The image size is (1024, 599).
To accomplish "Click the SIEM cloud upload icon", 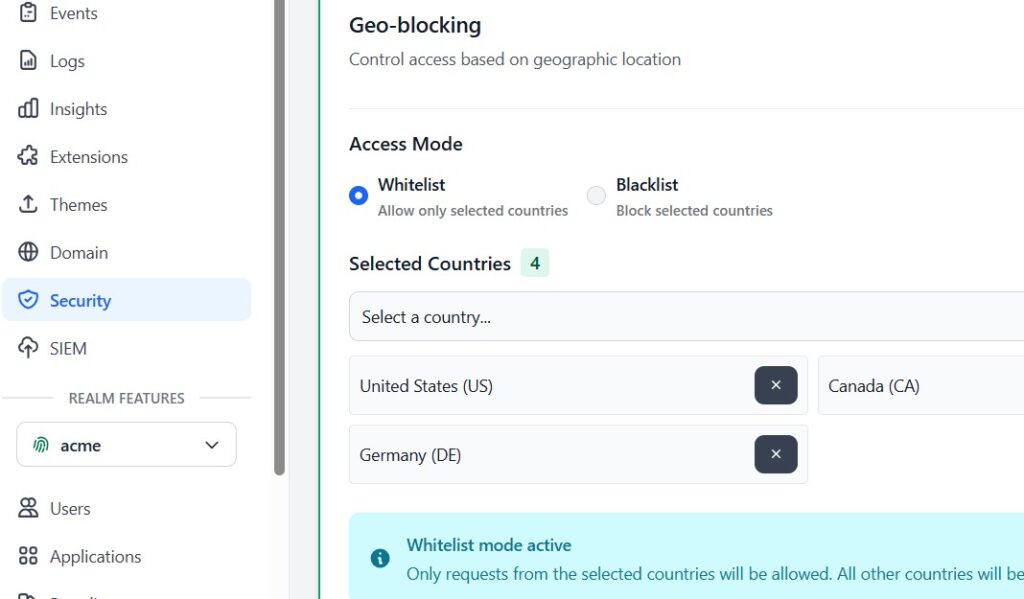I will click(28, 348).
